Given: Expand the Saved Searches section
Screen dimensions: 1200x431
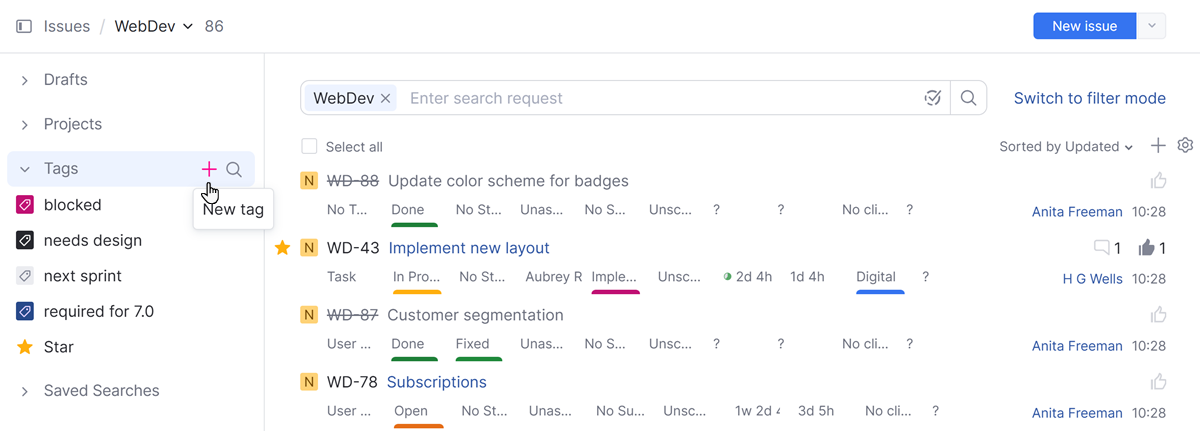Looking at the screenshot, I should coord(25,391).
